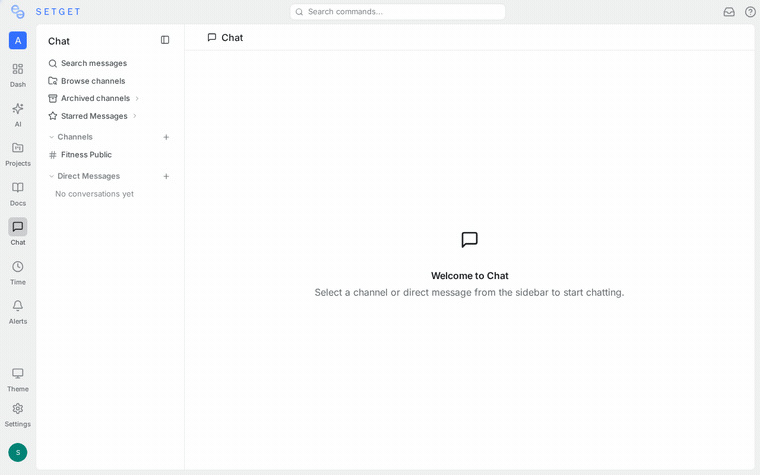Screen dimensions: 760x475
Task: Expand Starred Messages list
Action: [x=92, y=116]
